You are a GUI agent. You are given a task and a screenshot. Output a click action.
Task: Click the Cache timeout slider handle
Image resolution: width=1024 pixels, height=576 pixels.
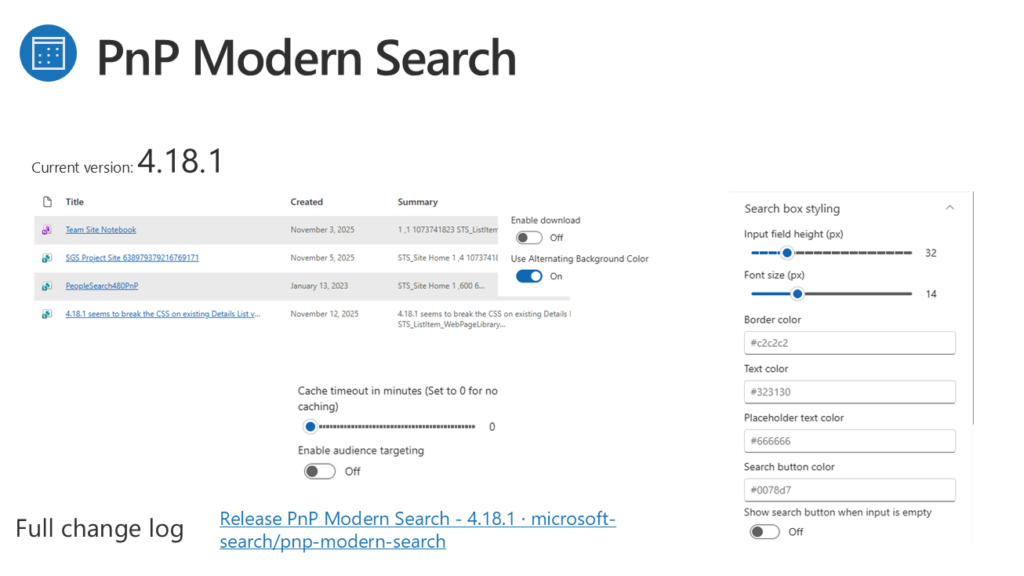click(x=310, y=427)
